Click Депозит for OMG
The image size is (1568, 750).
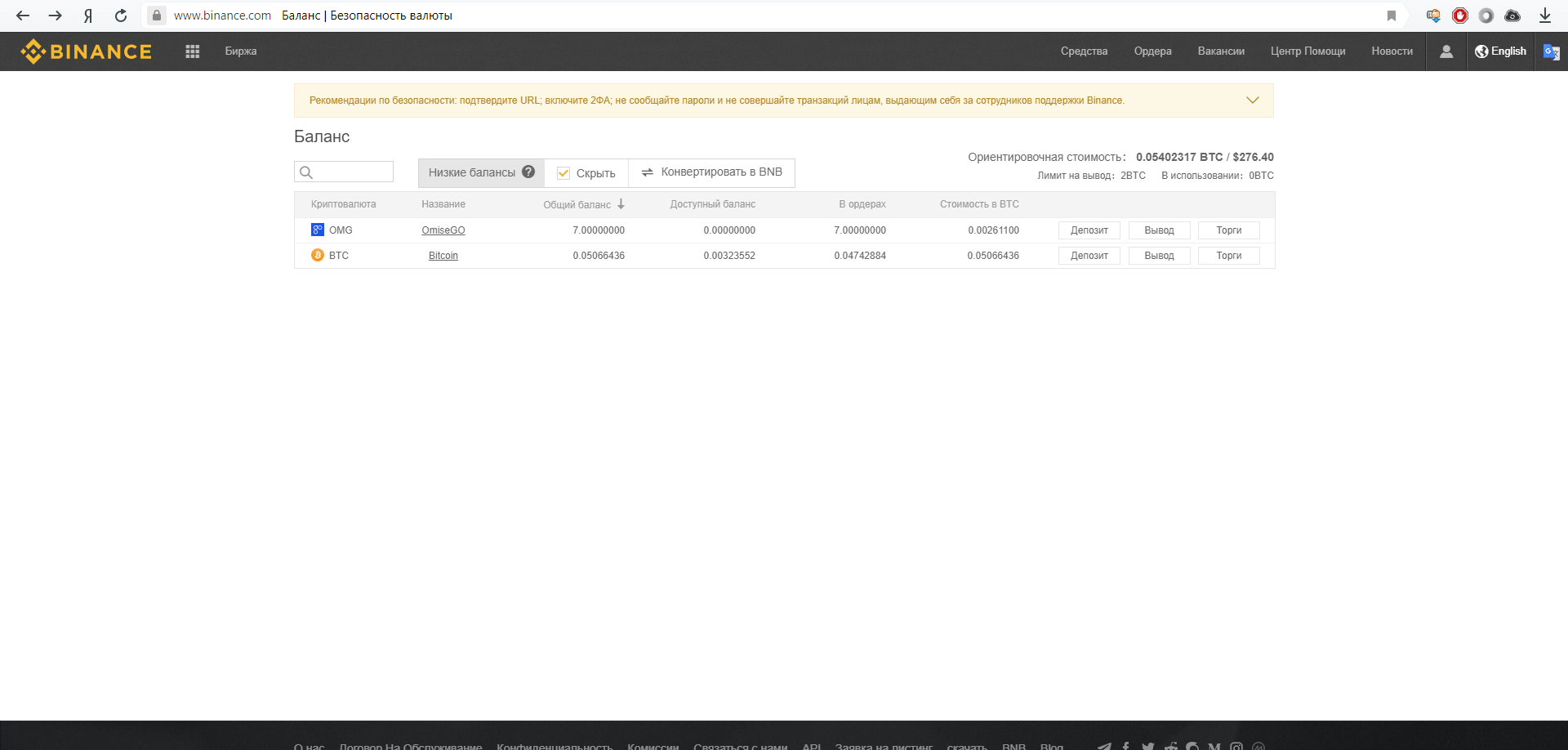(1089, 230)
